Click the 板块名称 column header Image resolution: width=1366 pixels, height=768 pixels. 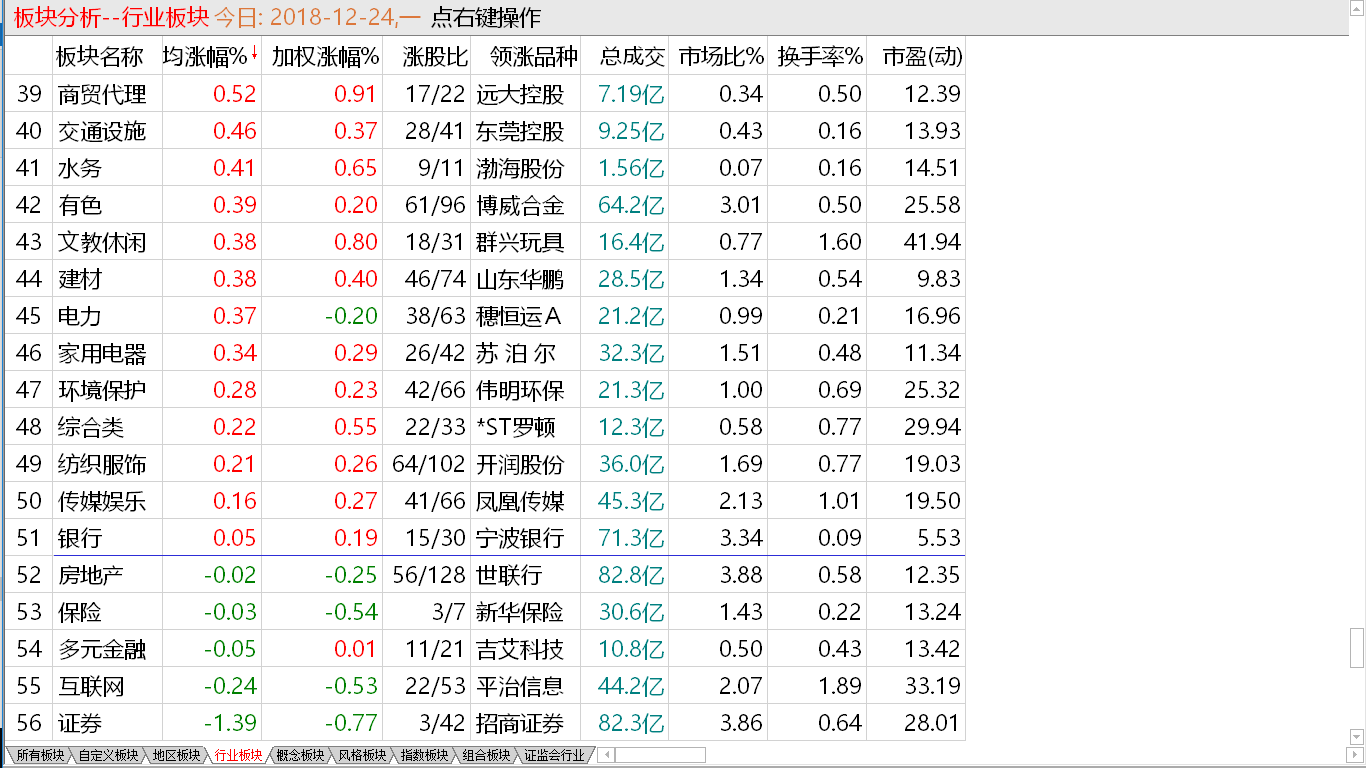tap(100, 56)
